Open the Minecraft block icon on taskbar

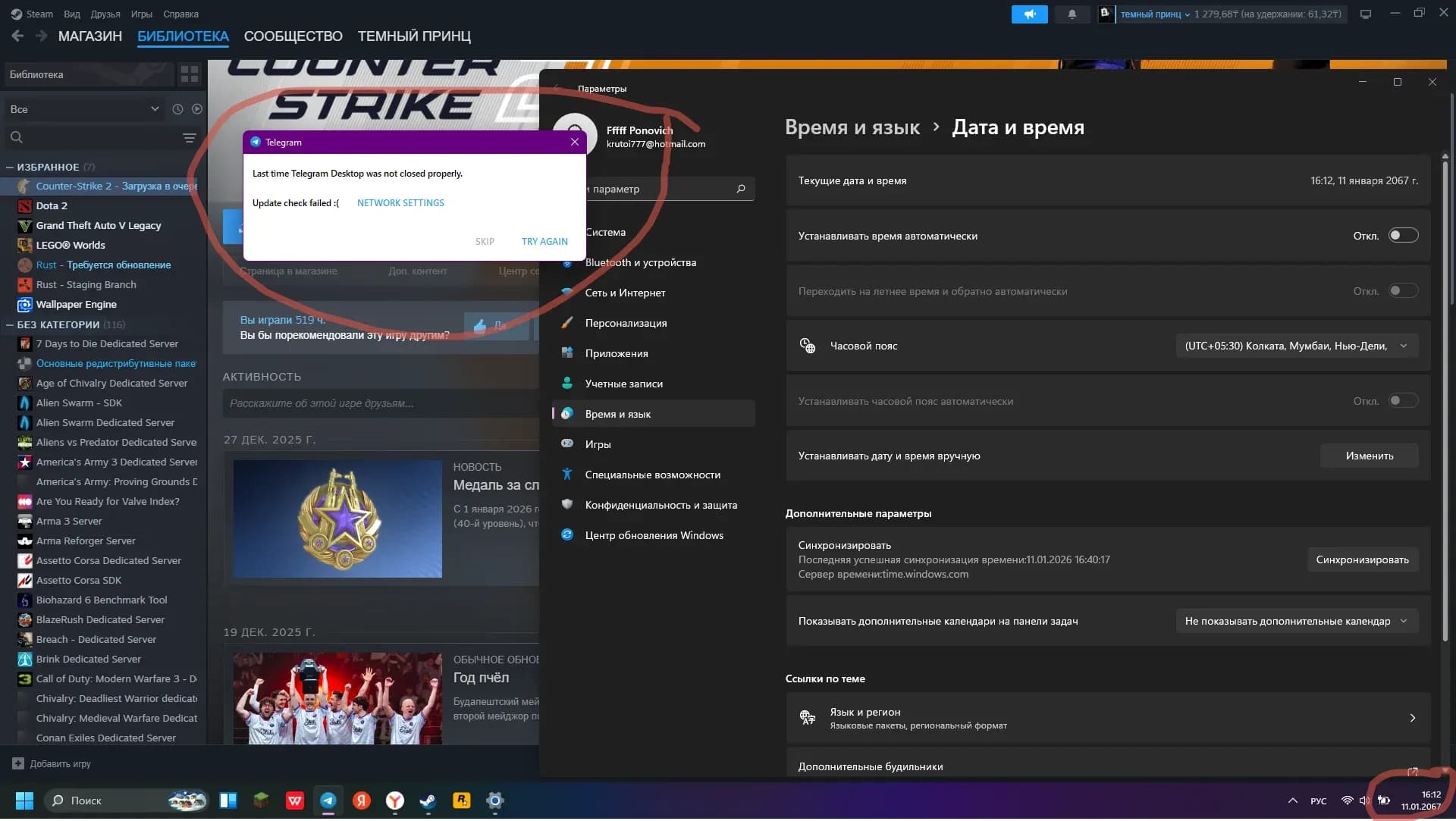(261, 801)
